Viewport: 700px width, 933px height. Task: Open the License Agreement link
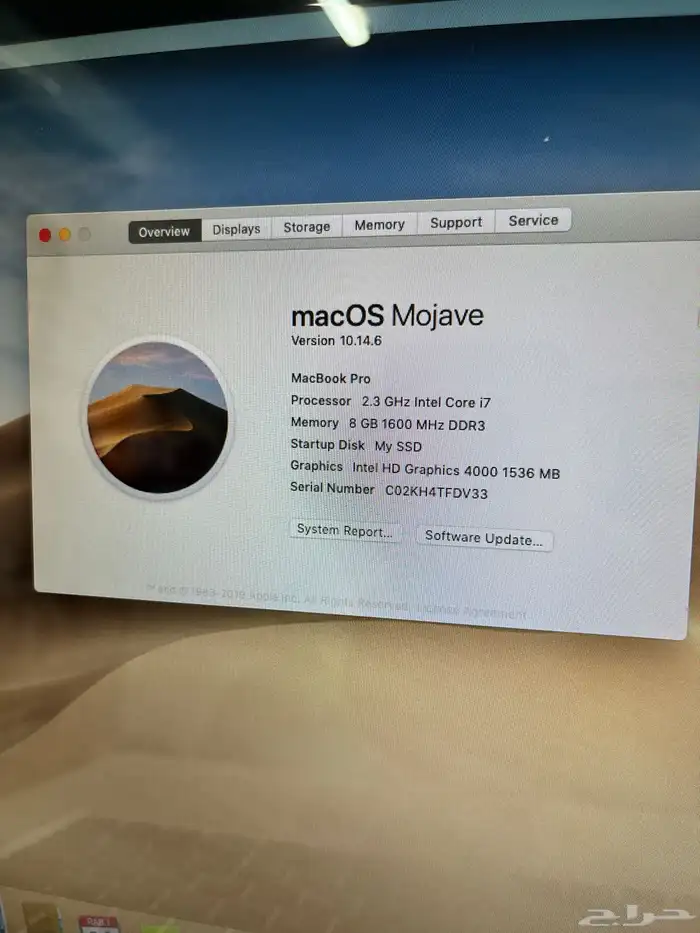471,610
